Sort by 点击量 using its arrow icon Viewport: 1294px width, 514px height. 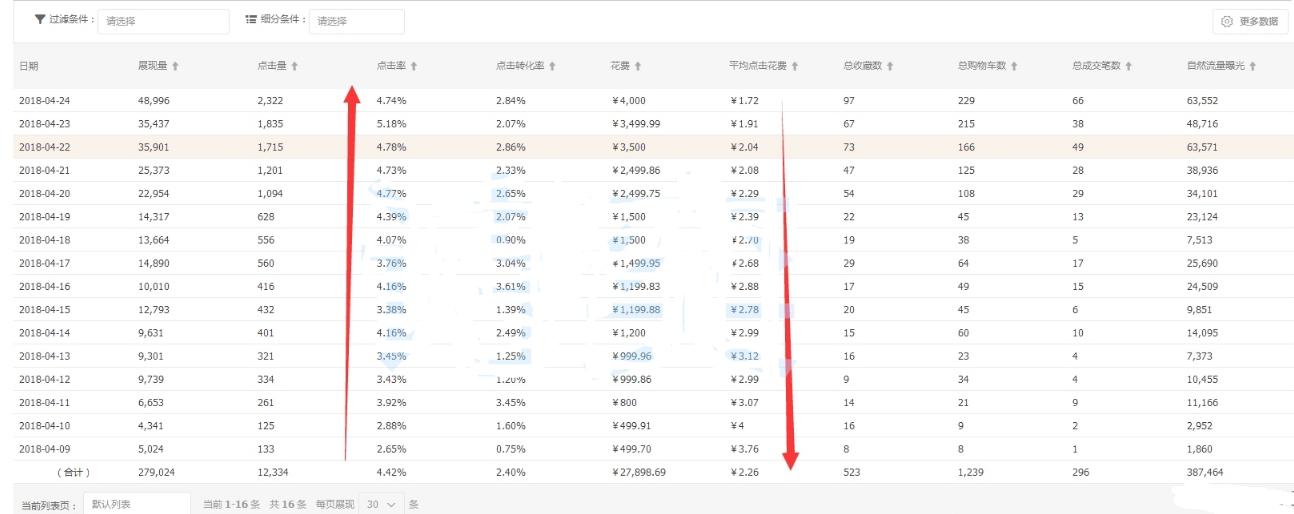294,66
